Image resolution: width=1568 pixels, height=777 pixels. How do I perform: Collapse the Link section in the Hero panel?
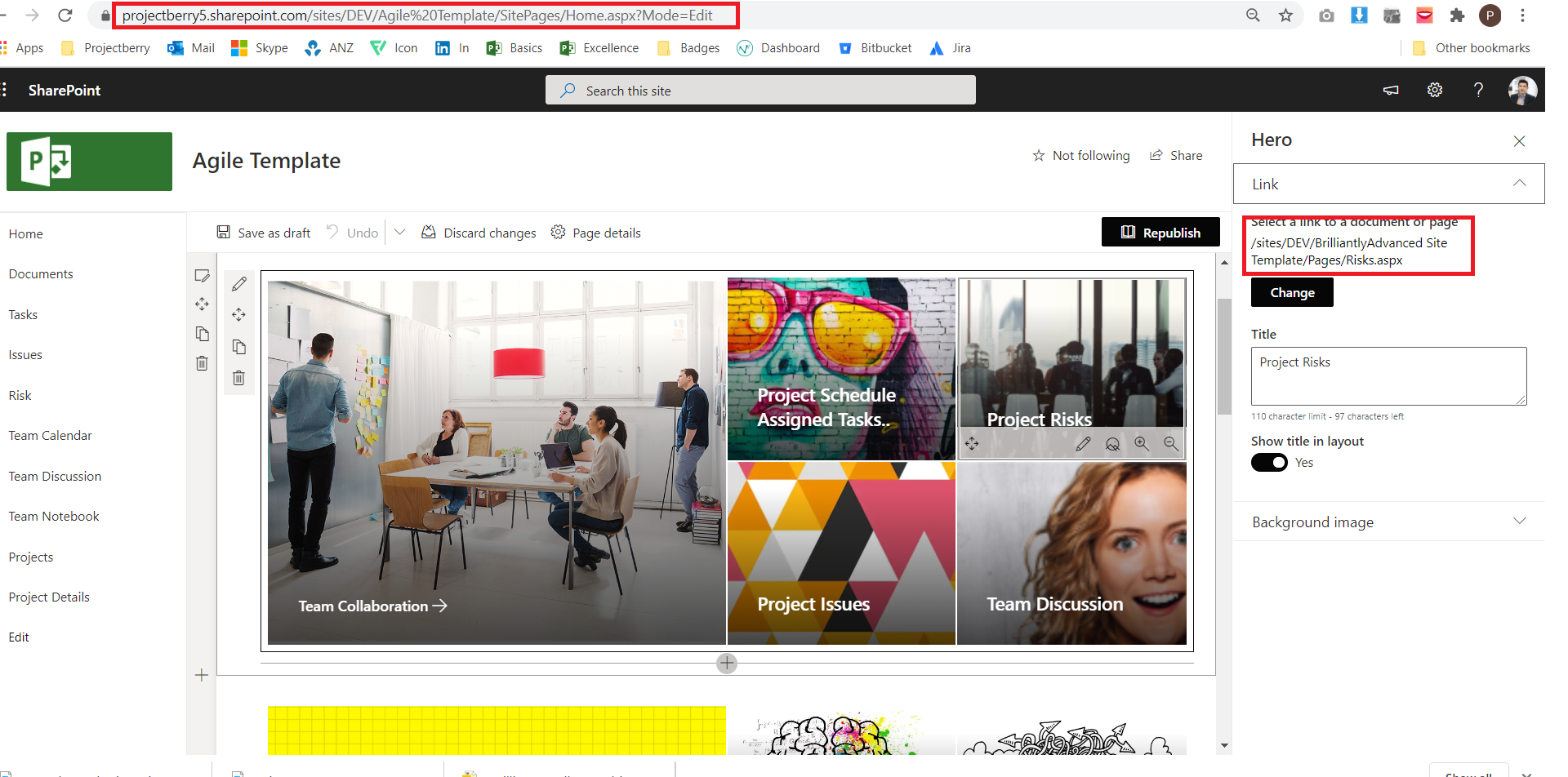click(x=1520, y=183)
